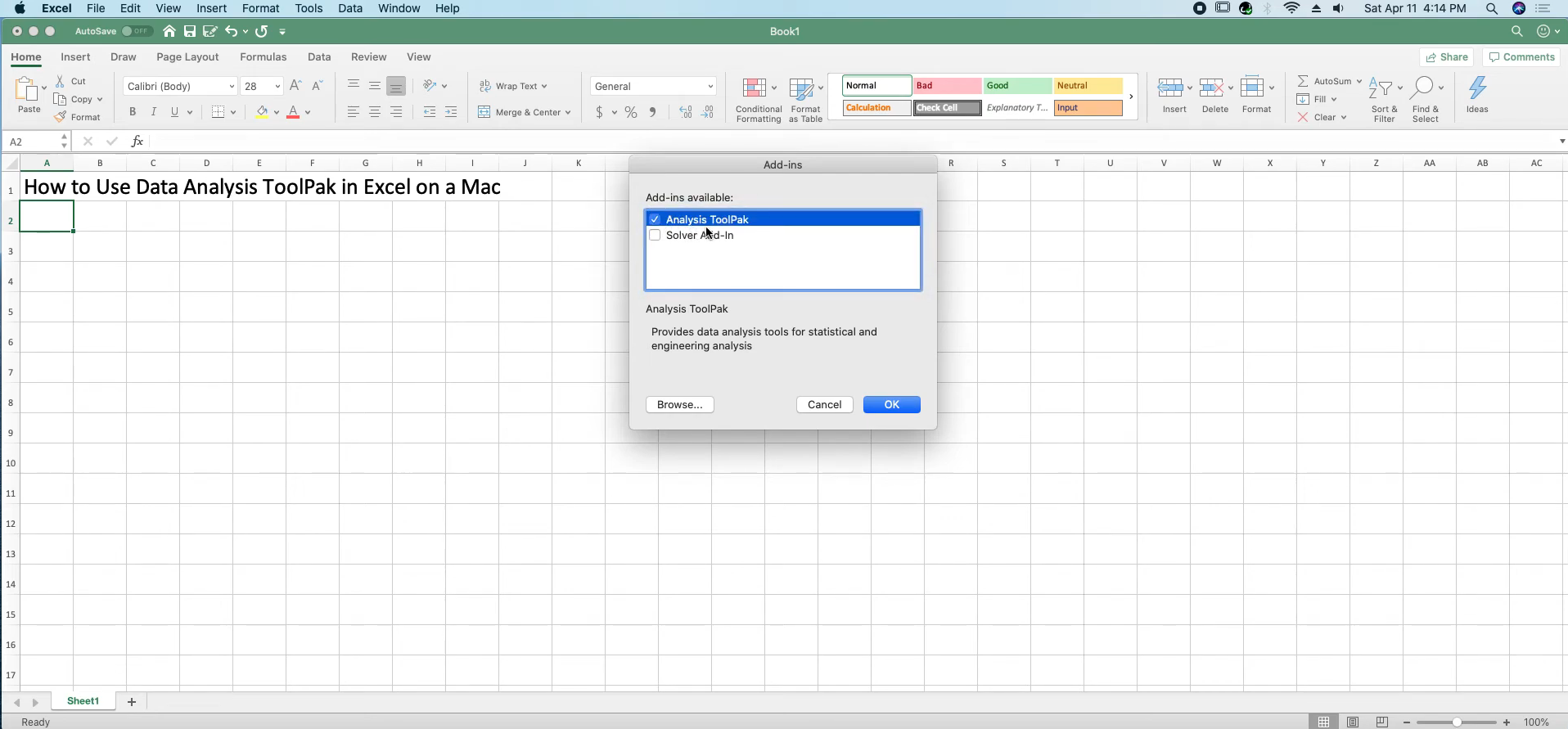Open Spotlight search in menu bar
Image resolution: width=1568 pixels, height=729 pixels.
(1492, 8)
